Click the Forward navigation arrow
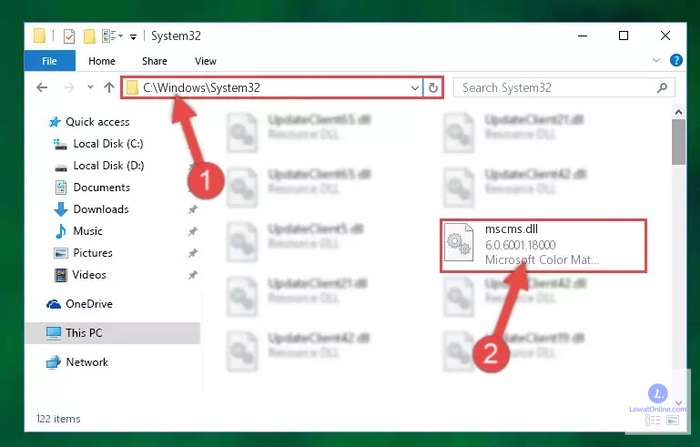 pyautogui.click(x=69, y=88)
